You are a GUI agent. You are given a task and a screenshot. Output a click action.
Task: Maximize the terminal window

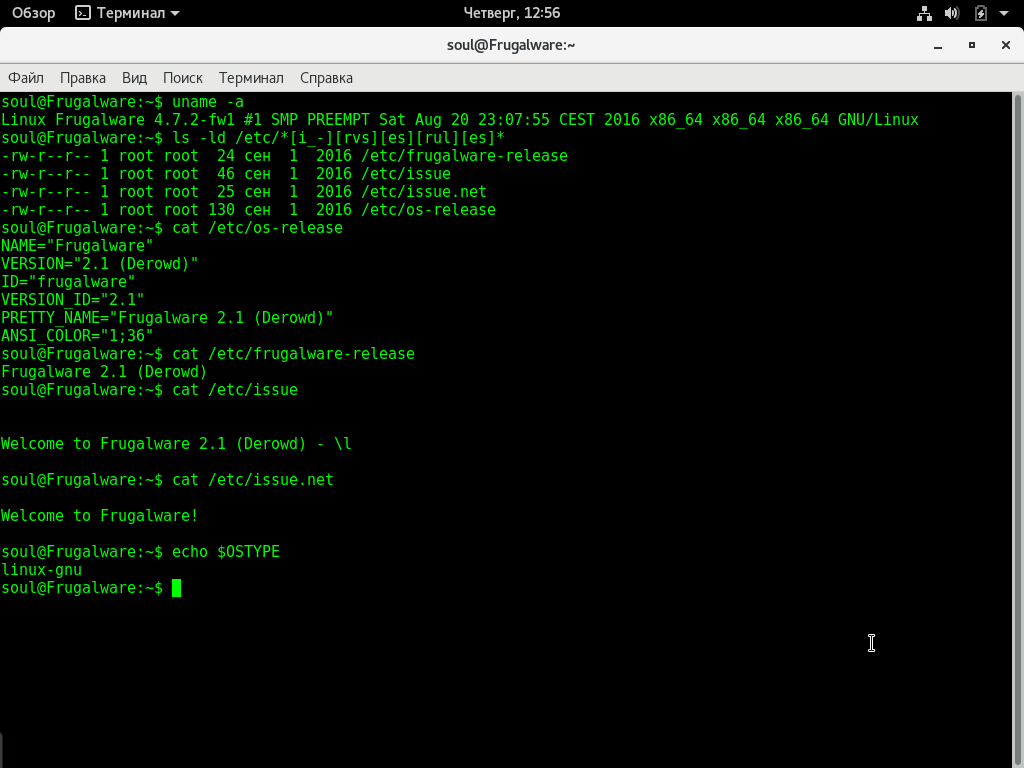click(972, 45)
